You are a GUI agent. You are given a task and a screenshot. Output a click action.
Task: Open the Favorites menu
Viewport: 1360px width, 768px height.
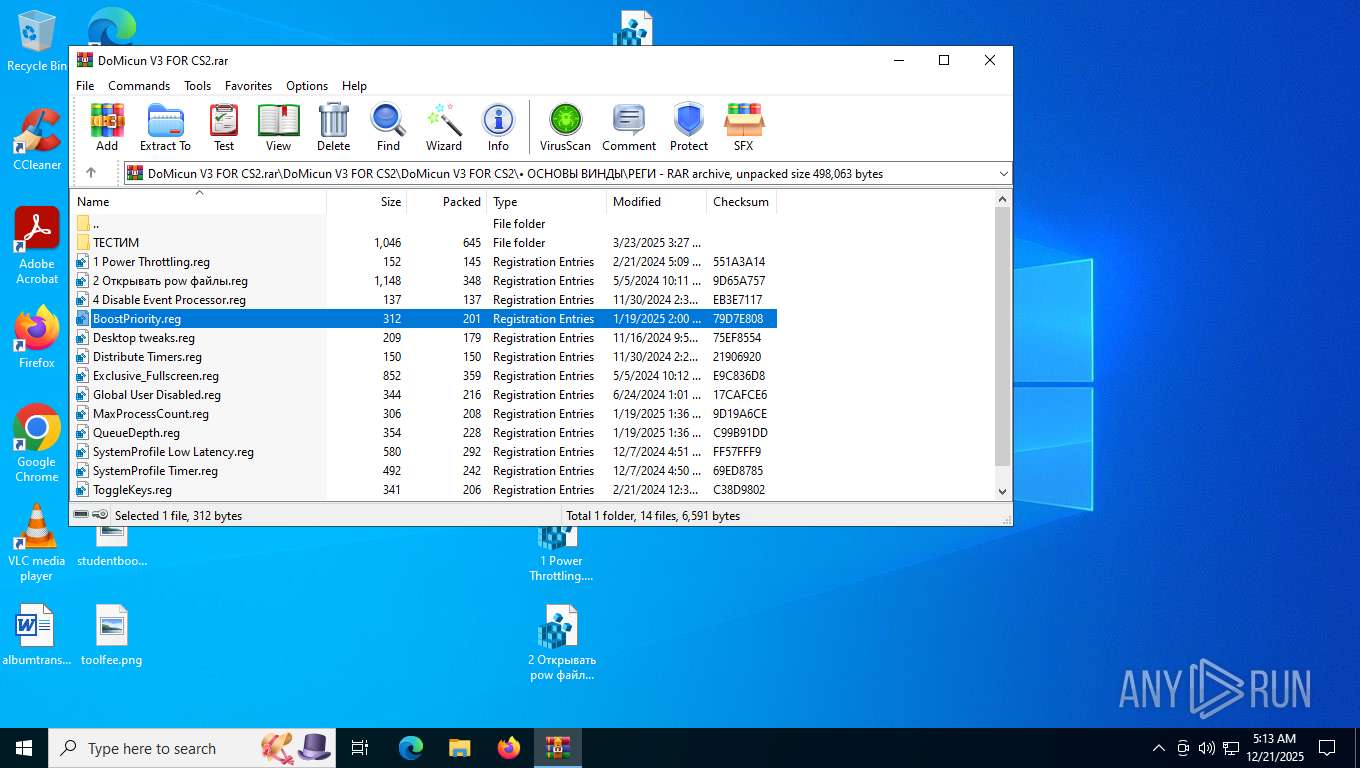click(248, 86)
